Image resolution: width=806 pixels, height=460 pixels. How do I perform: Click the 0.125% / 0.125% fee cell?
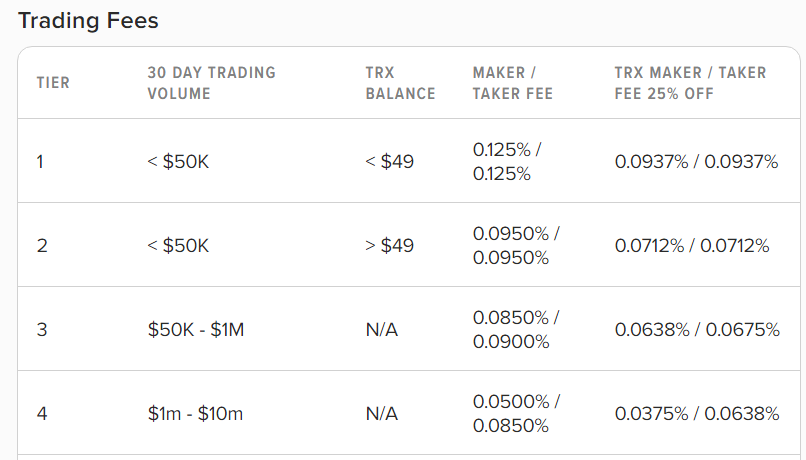[x=507, y=162]
